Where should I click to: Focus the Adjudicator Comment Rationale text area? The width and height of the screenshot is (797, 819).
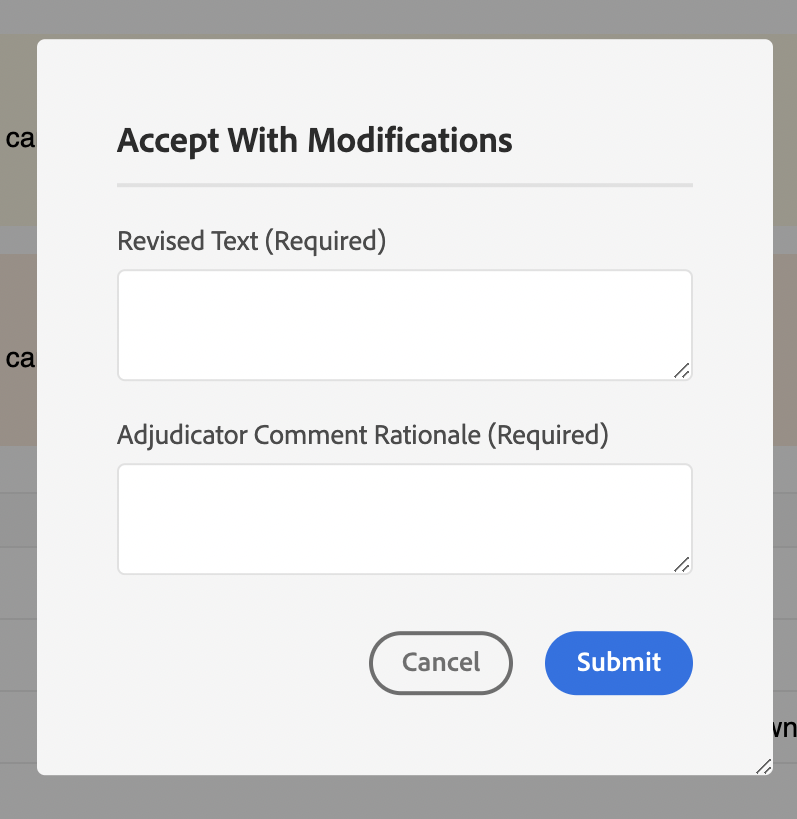[x=404, y=518]
